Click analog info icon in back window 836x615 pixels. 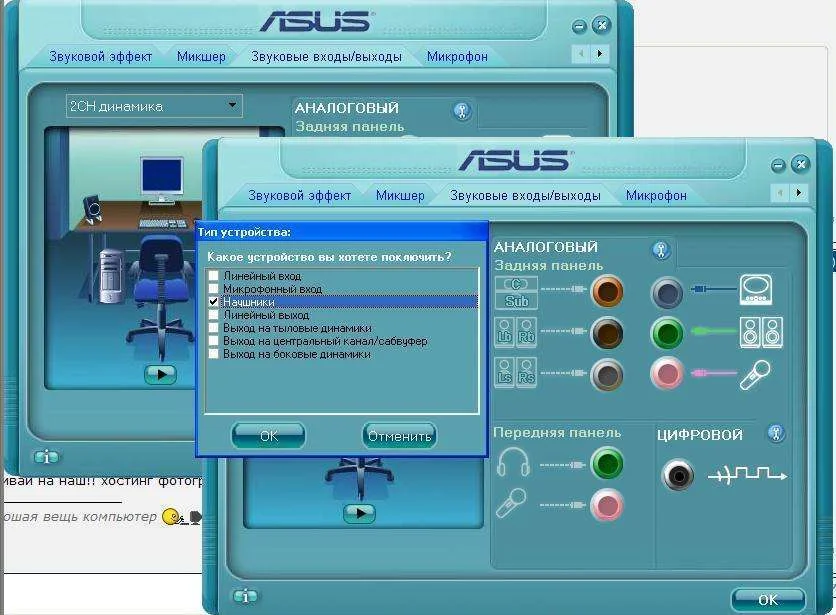pyautogui.click(x=462, y=111)
